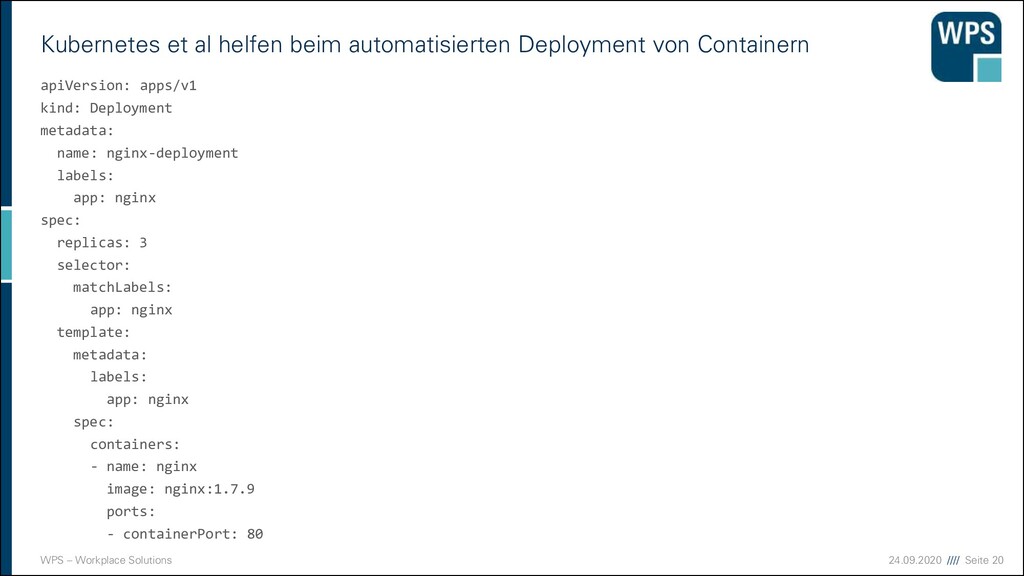The width and height of the screenshot is (1024, 576).
Task: Click the WPS – Workplace Solutions footer text
Action: [106, 560]
